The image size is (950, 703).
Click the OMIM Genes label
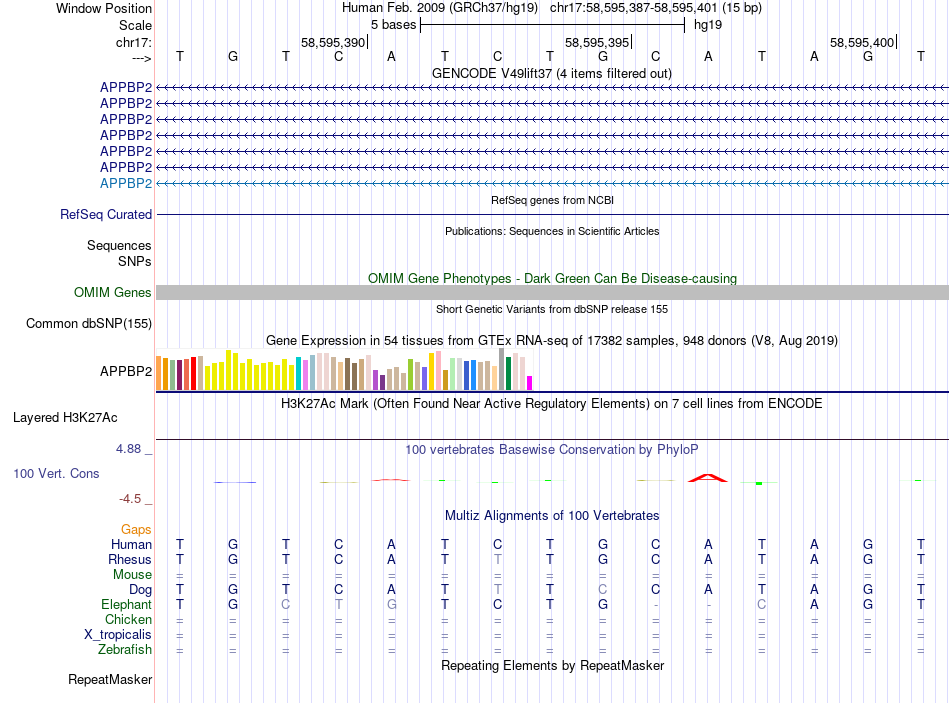click(x=113, y=292)
